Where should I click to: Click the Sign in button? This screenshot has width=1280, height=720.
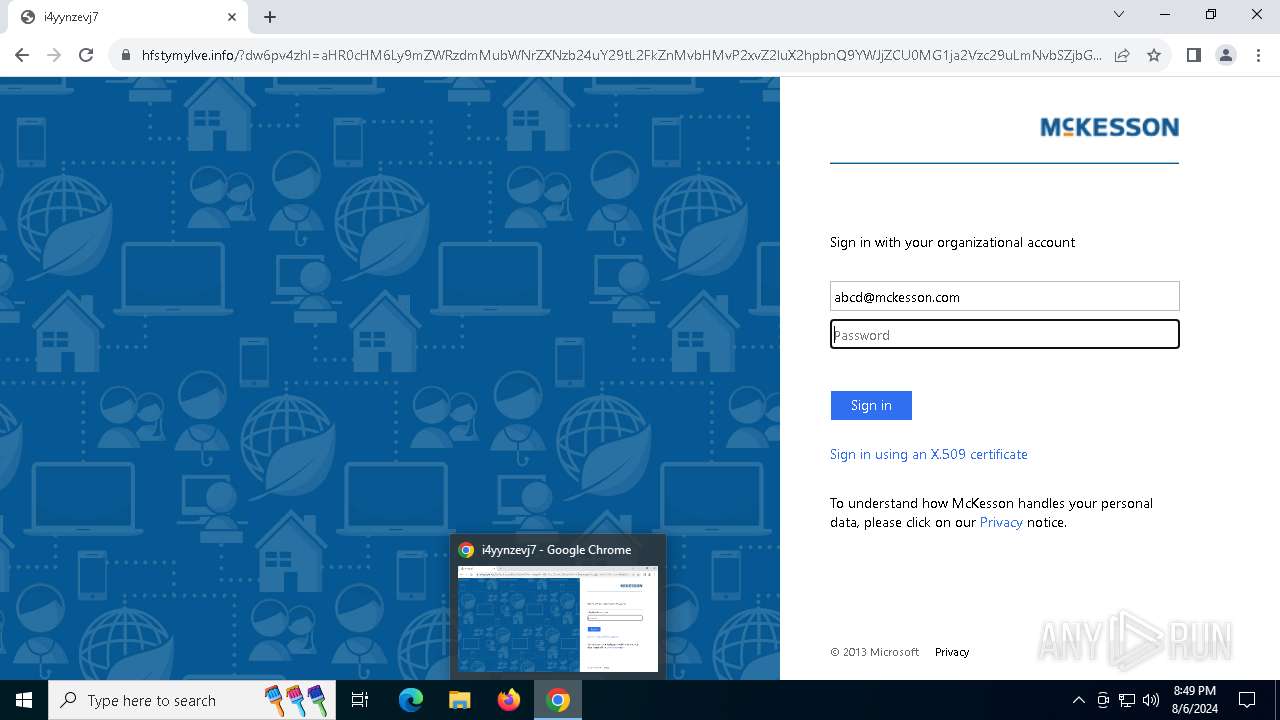pyautogui.click(x=871, y=405)
